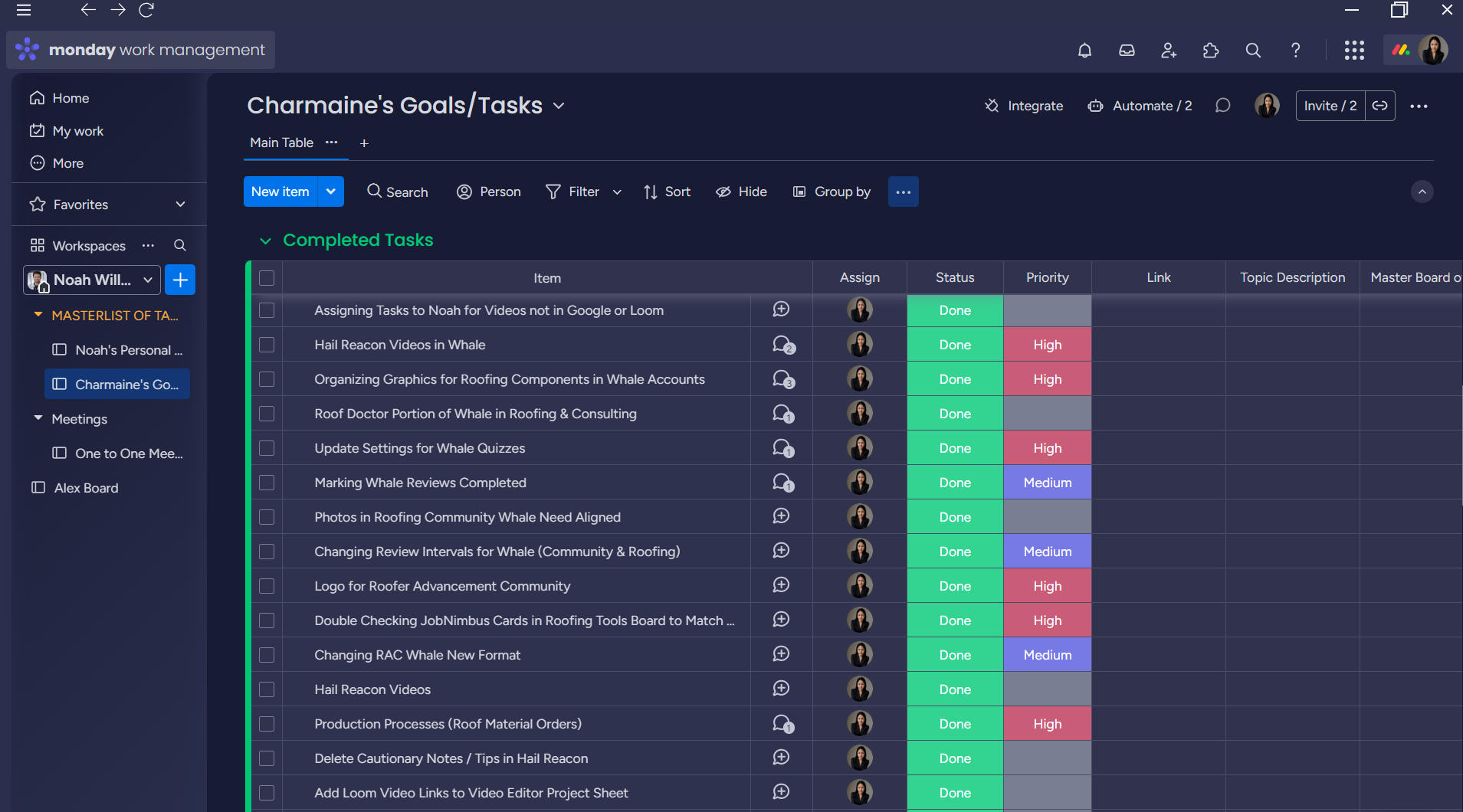Screen dimensions: 1463x812
Task: Select all items with header checkbox
Action: [x=267, y=278]
